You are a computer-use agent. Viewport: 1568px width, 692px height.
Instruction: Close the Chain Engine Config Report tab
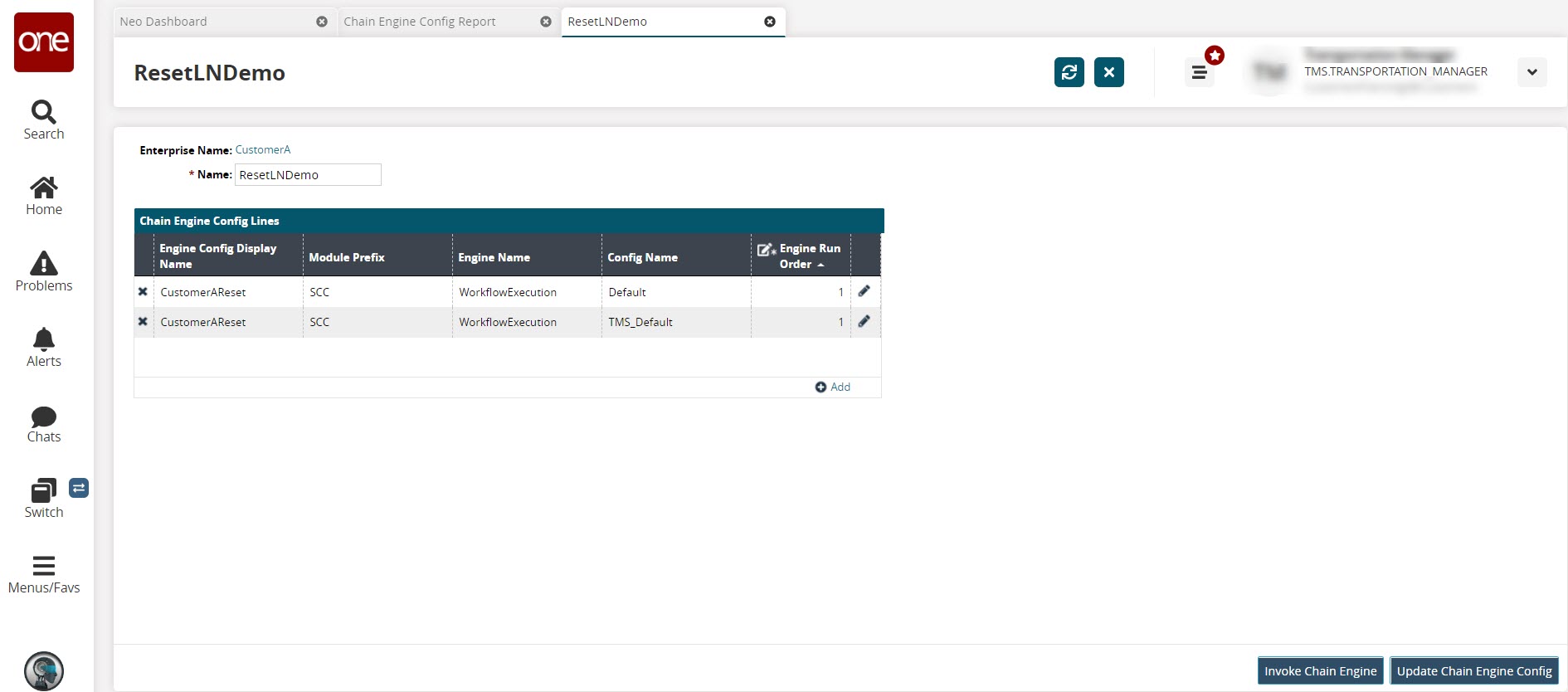[546, 22]
